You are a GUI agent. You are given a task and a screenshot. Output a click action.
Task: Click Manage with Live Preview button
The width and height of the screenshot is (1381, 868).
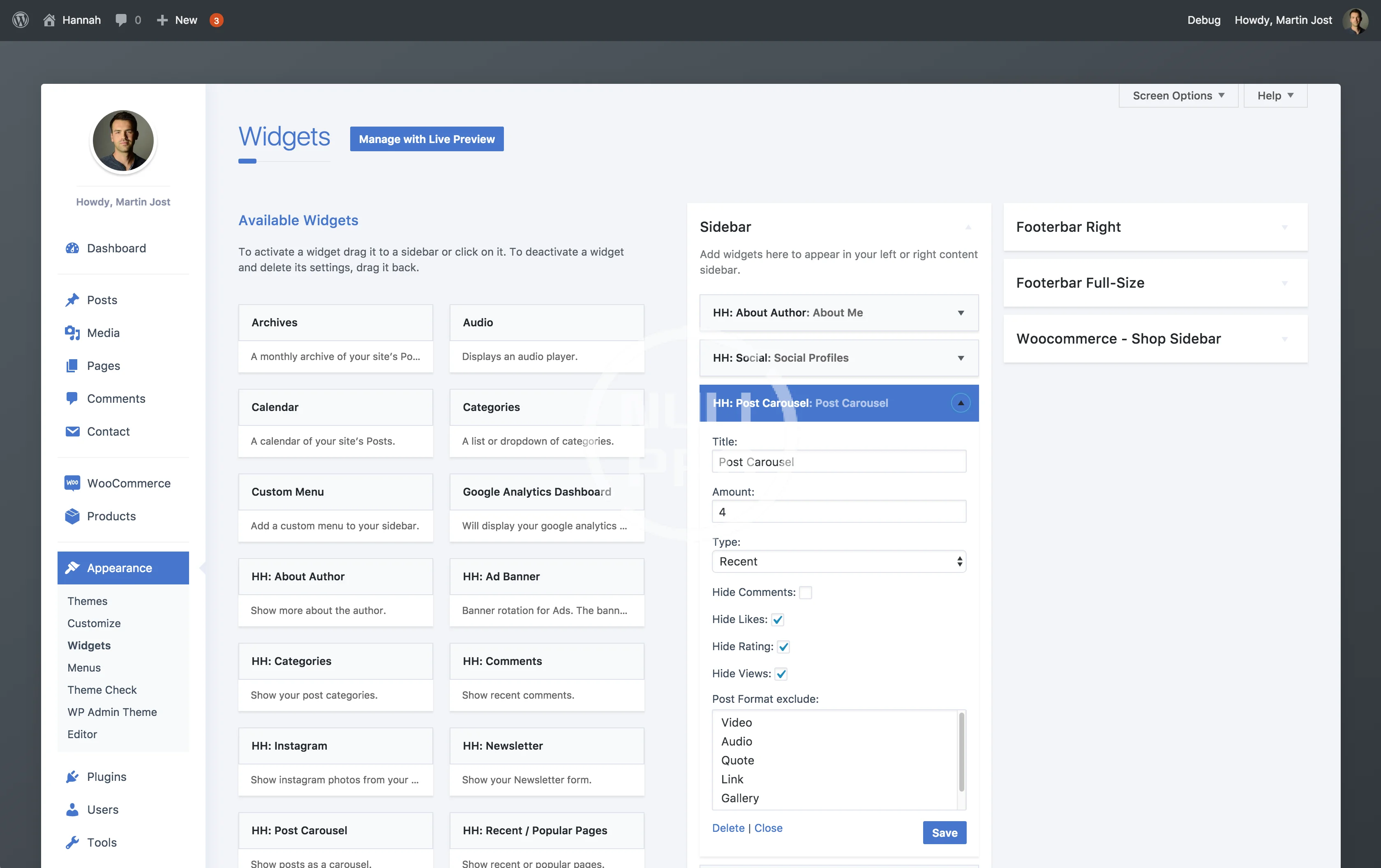point(427,139)
